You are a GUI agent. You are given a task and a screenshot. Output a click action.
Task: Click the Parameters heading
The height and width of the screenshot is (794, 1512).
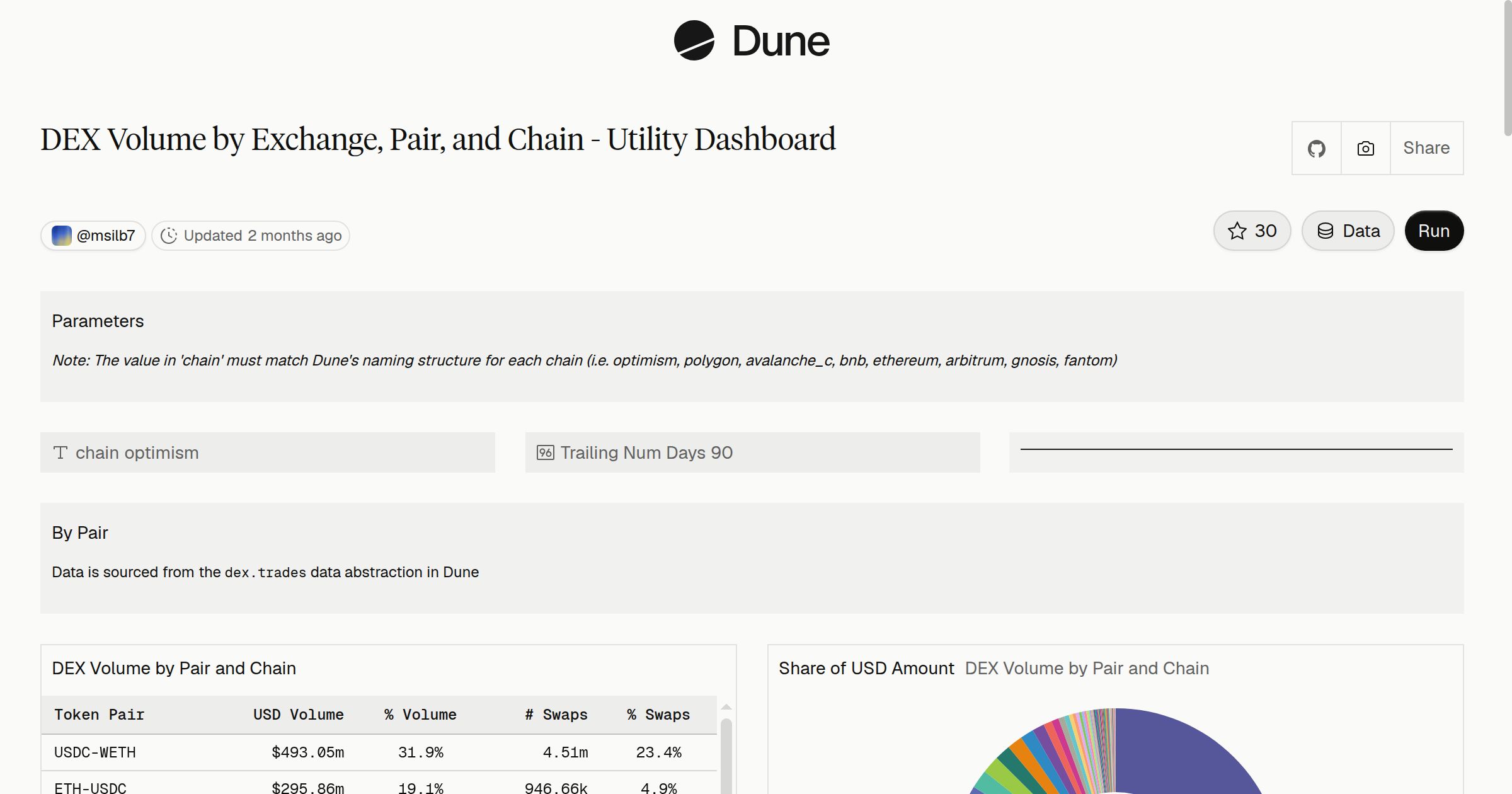pos(98,321)
